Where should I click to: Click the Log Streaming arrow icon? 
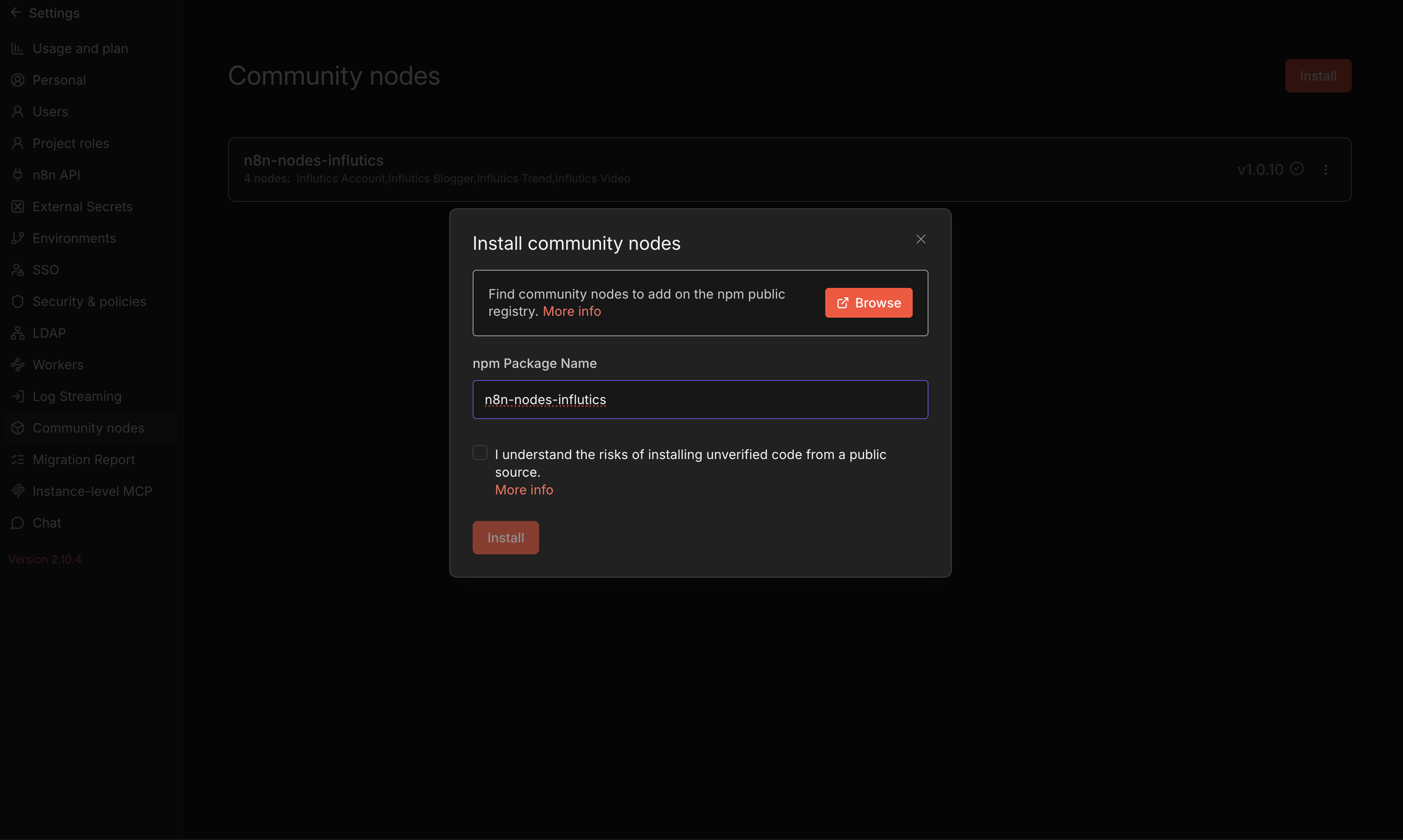click(18, 397)
